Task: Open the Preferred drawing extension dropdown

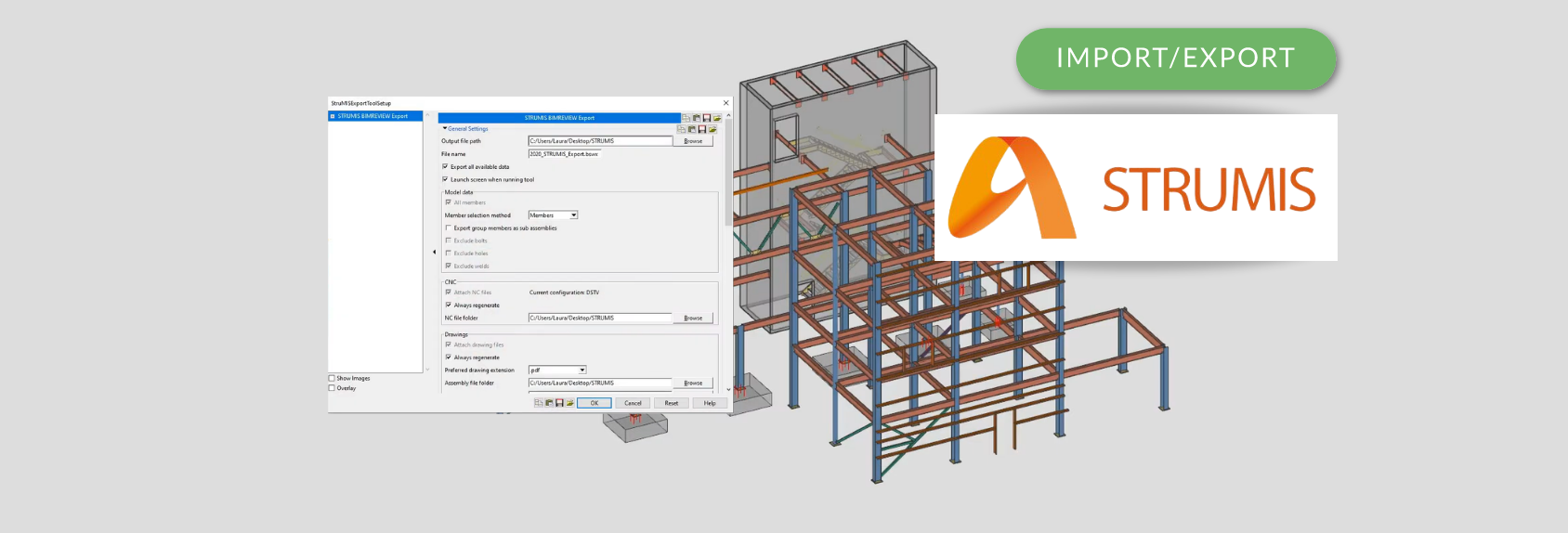Action: [x=581, y=370]
